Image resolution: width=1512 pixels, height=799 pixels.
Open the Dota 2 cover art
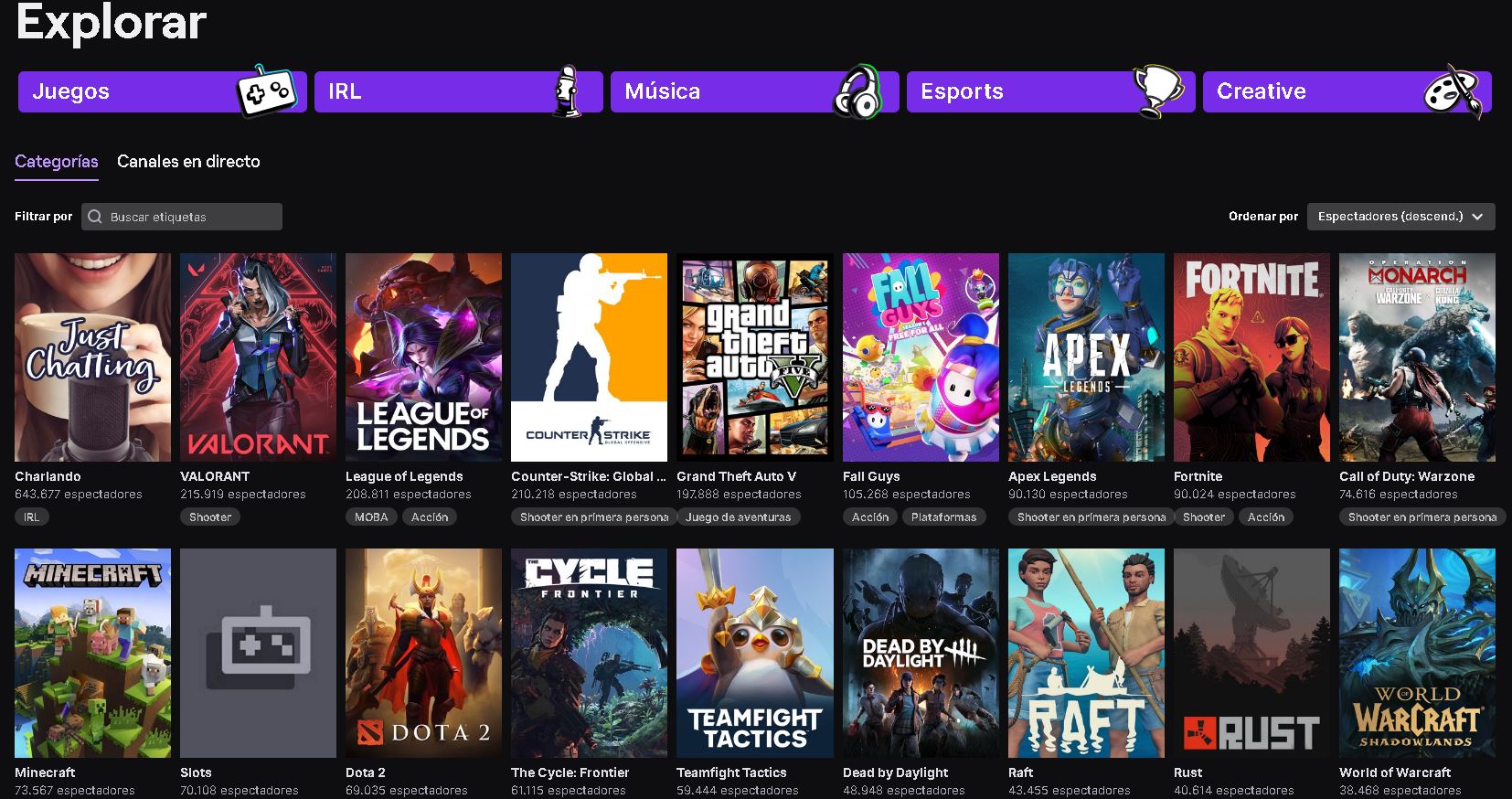(423, 653)
